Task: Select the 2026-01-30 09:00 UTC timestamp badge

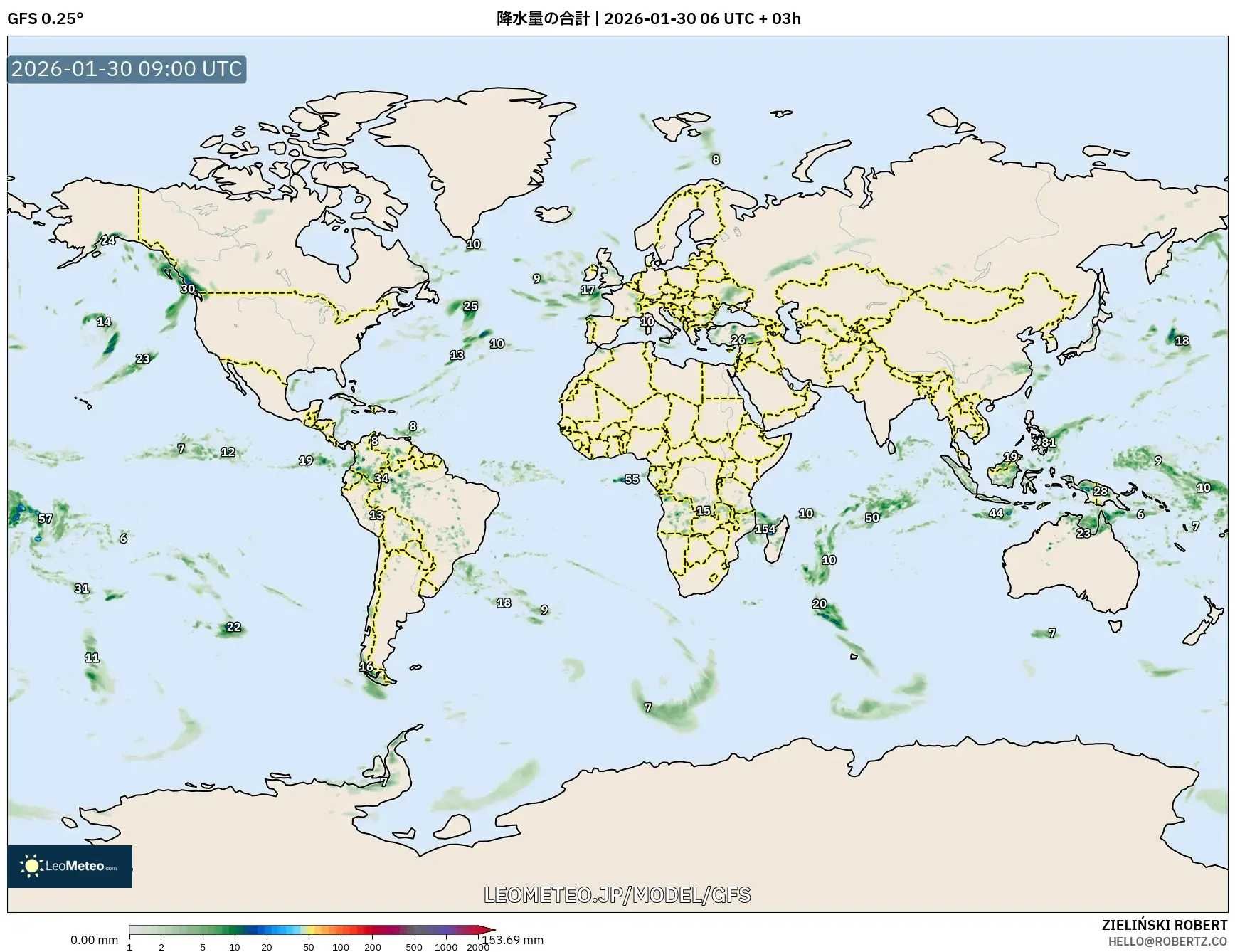Action: (127, 69)
